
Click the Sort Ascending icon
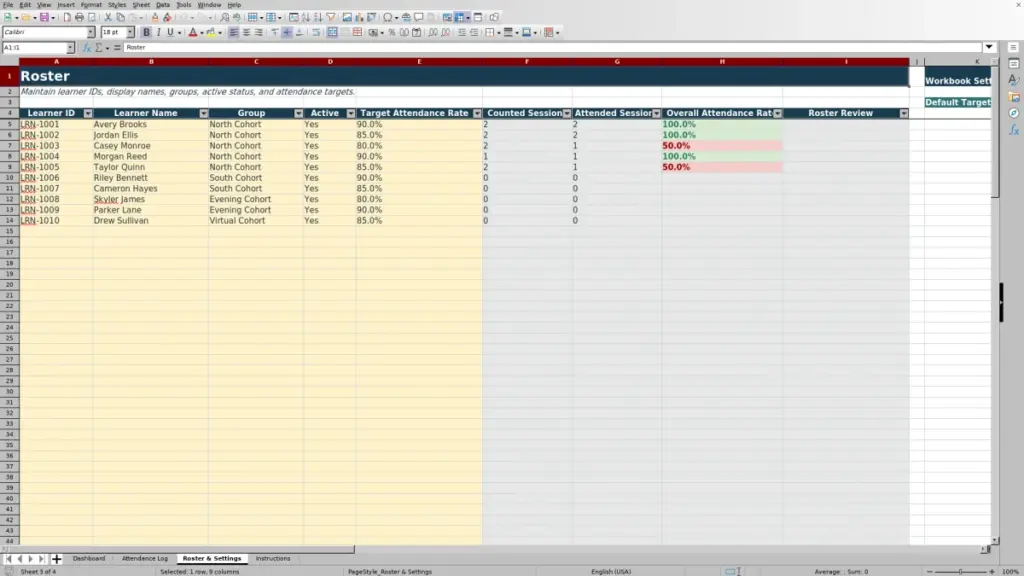306,17
